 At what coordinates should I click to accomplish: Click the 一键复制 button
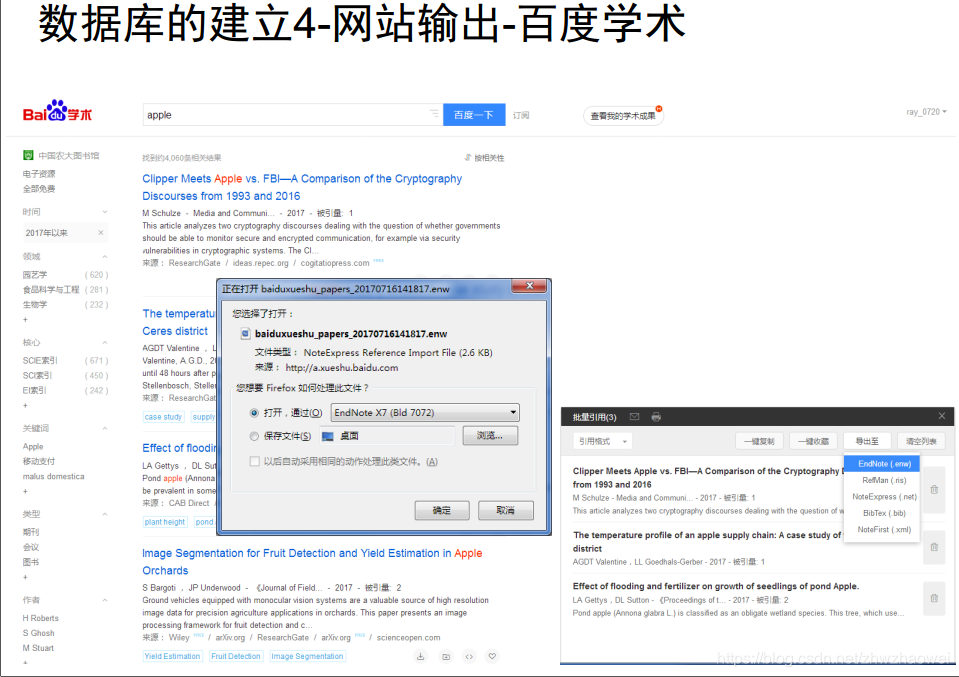click(760, 441)
